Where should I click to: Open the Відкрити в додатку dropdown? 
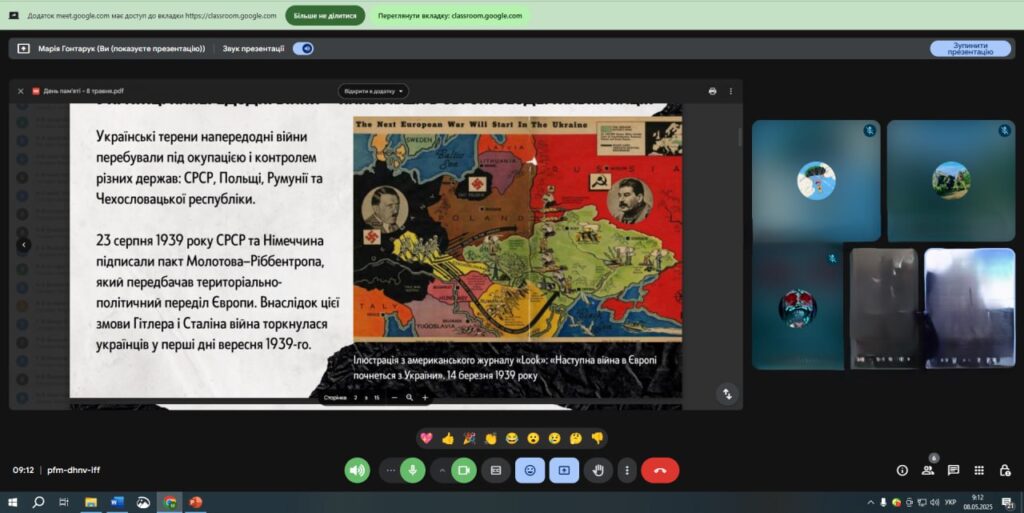coord(374,91)
